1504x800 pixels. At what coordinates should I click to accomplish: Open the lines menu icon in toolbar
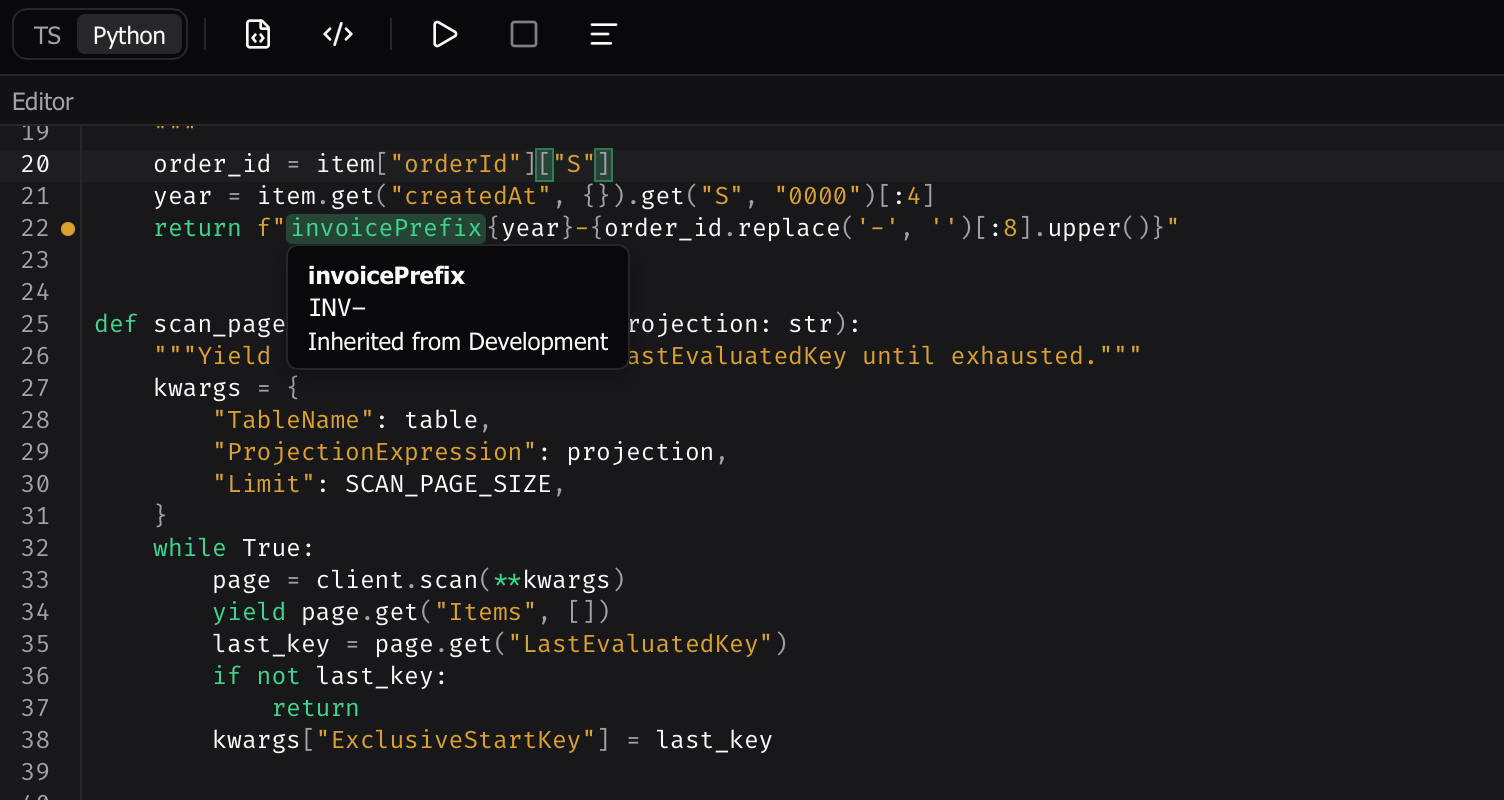(603, 35)
